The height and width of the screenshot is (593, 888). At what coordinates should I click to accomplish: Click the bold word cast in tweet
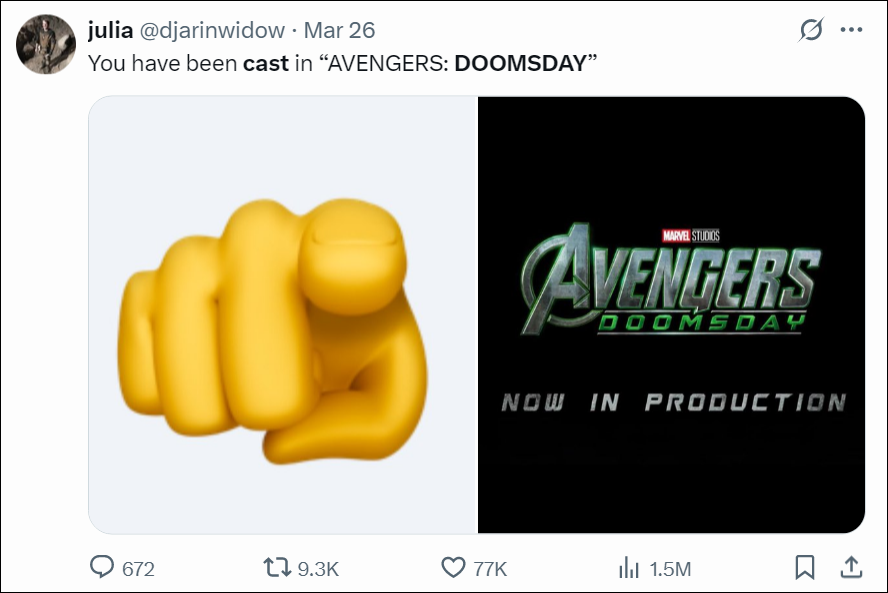[266, 62]
